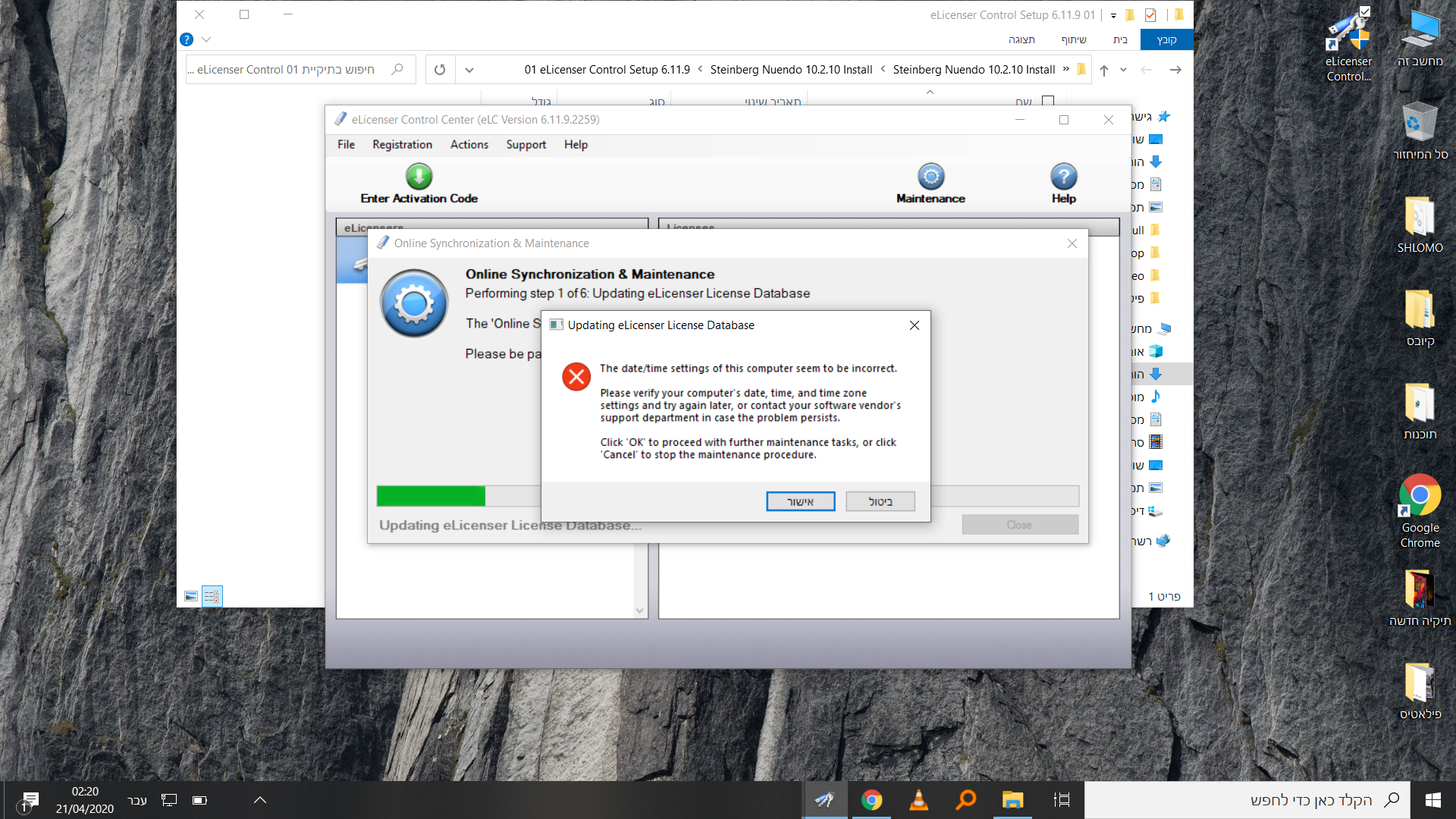This screenshot has height=819, width=1456.
Task: Switch Explorer to large icons view
Action: (191, 596)
